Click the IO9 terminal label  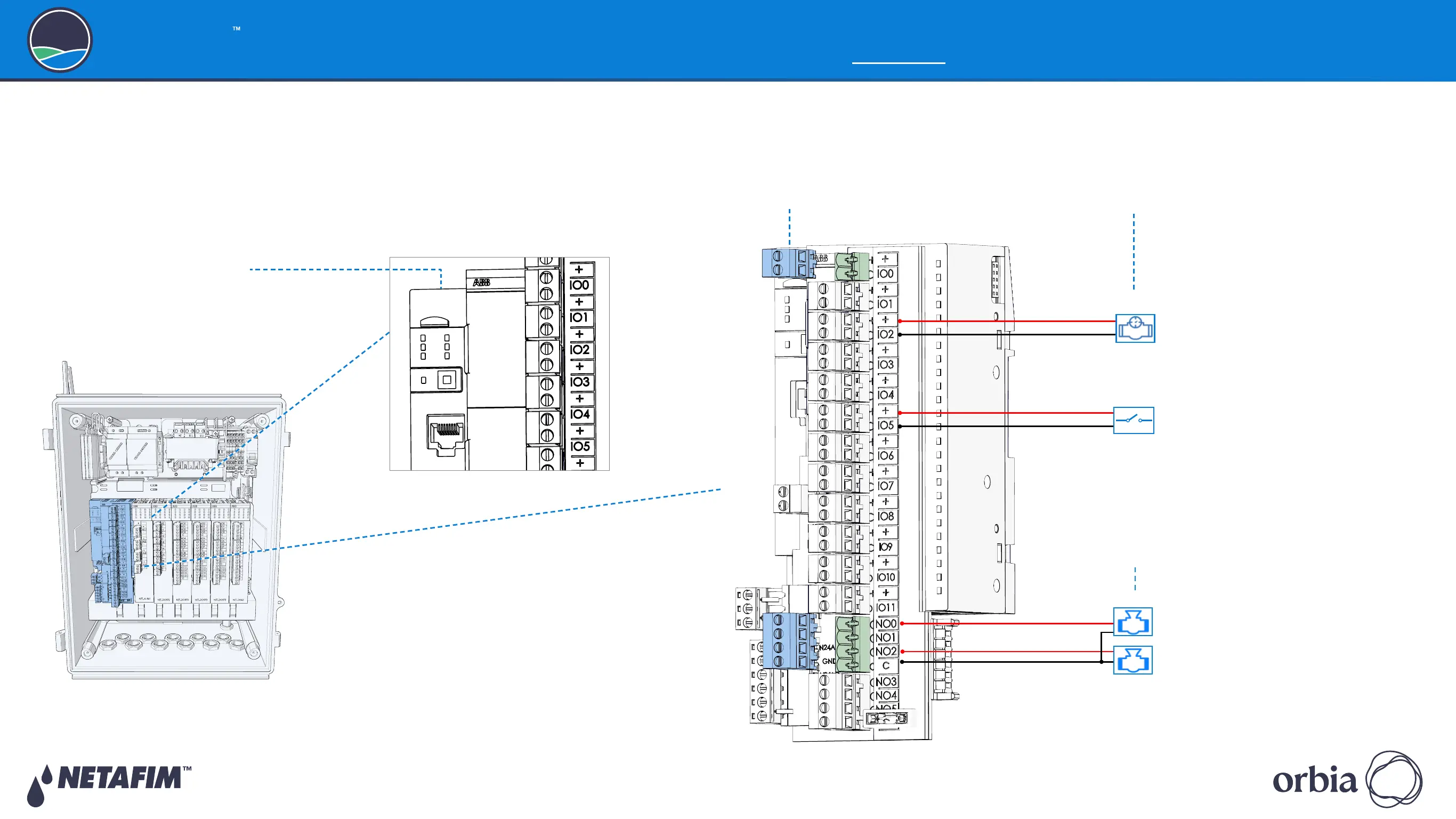pyautogui.click(x=886, y=547)
